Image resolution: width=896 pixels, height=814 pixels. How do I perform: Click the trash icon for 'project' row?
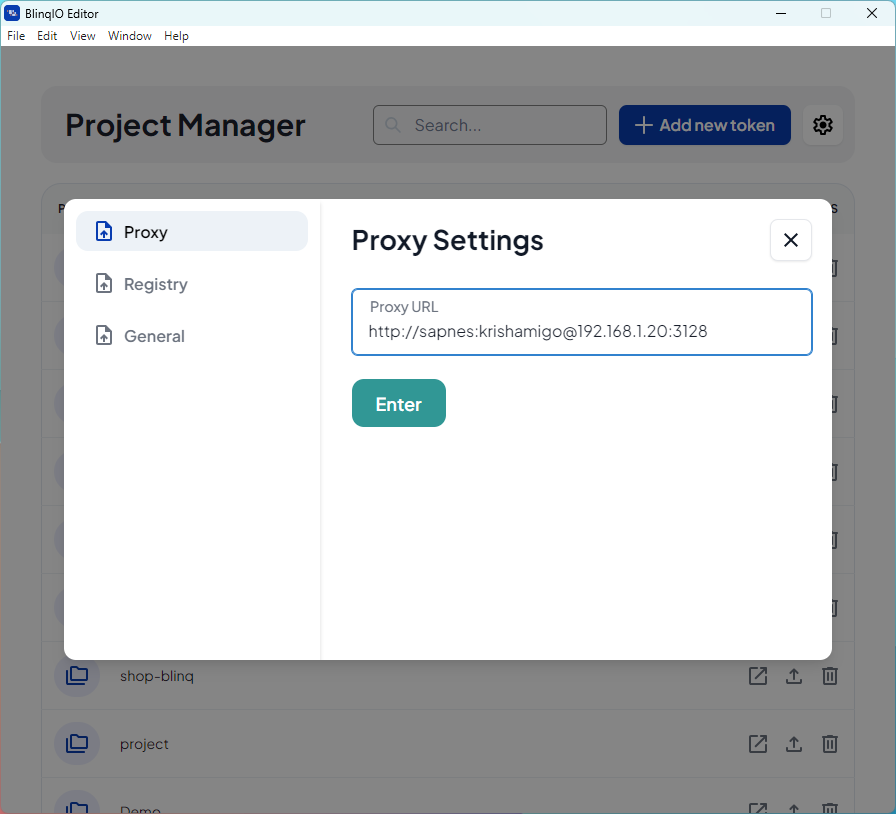tap(830, 744)
